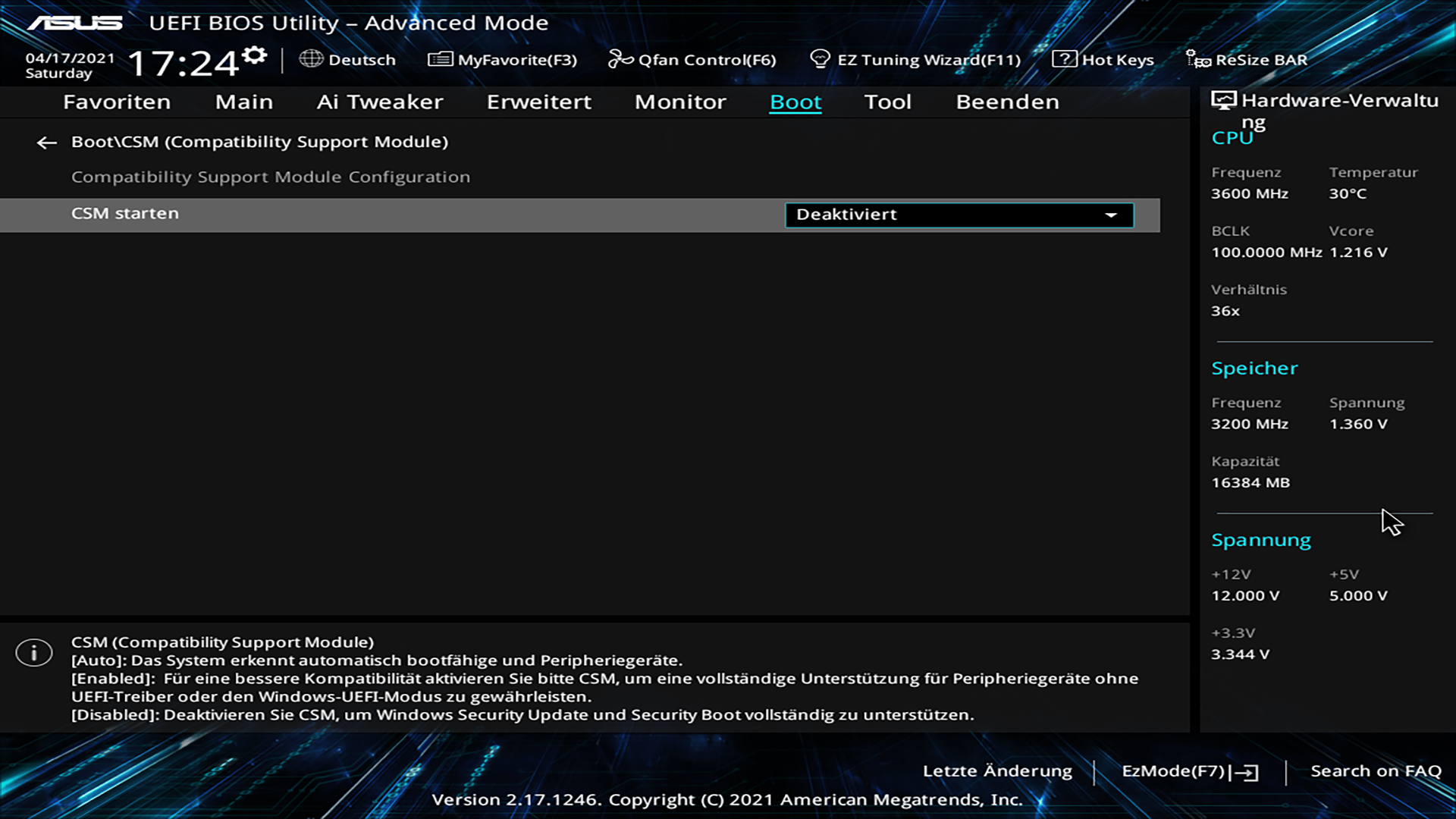Image resolution: width=1456 pixels, height=819 pixels.
Task: Click the back arrow next to Boot\CSM
Action: coord(46,143)
